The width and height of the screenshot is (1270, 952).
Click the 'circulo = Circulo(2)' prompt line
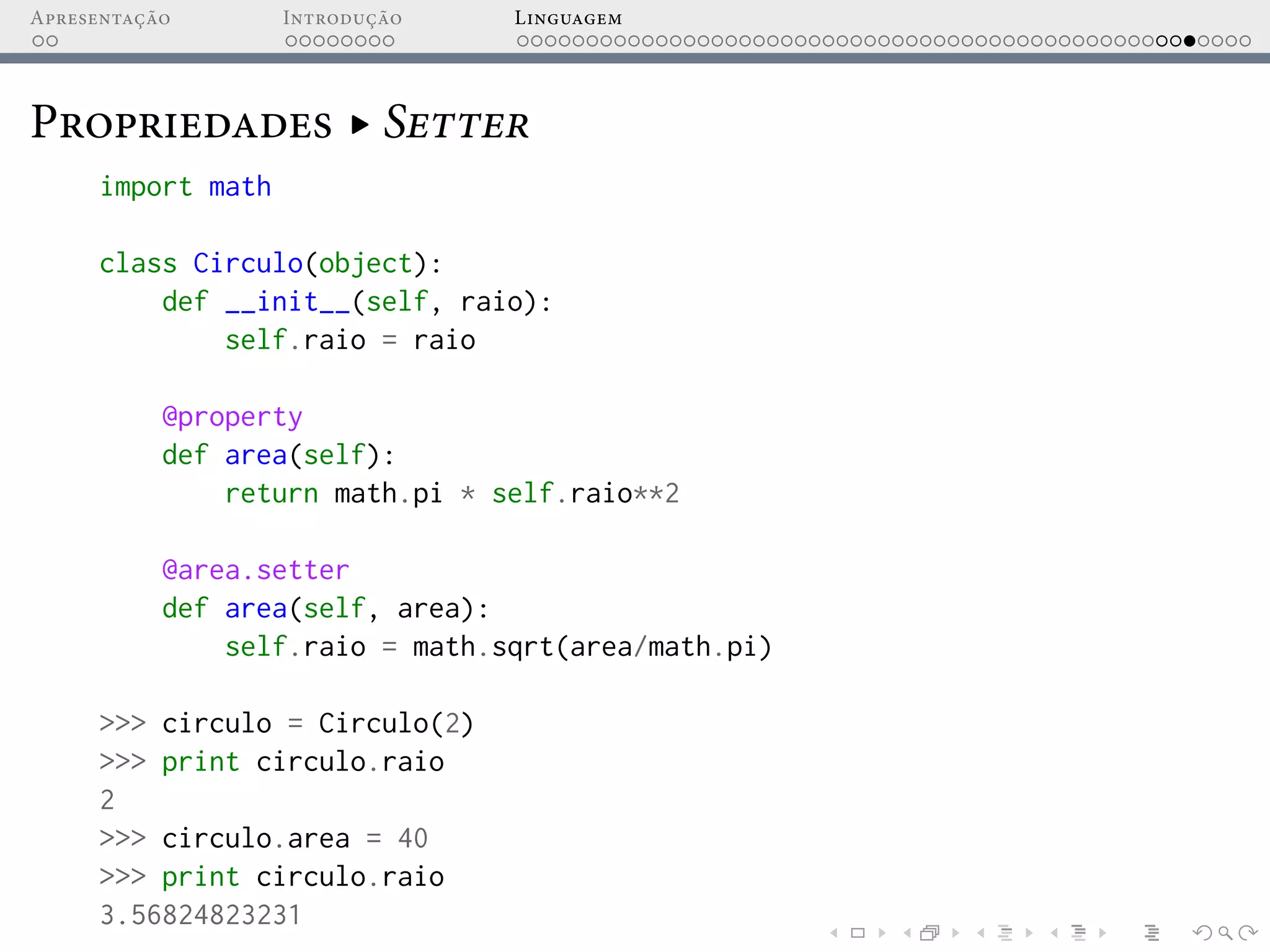pos(286,724)
